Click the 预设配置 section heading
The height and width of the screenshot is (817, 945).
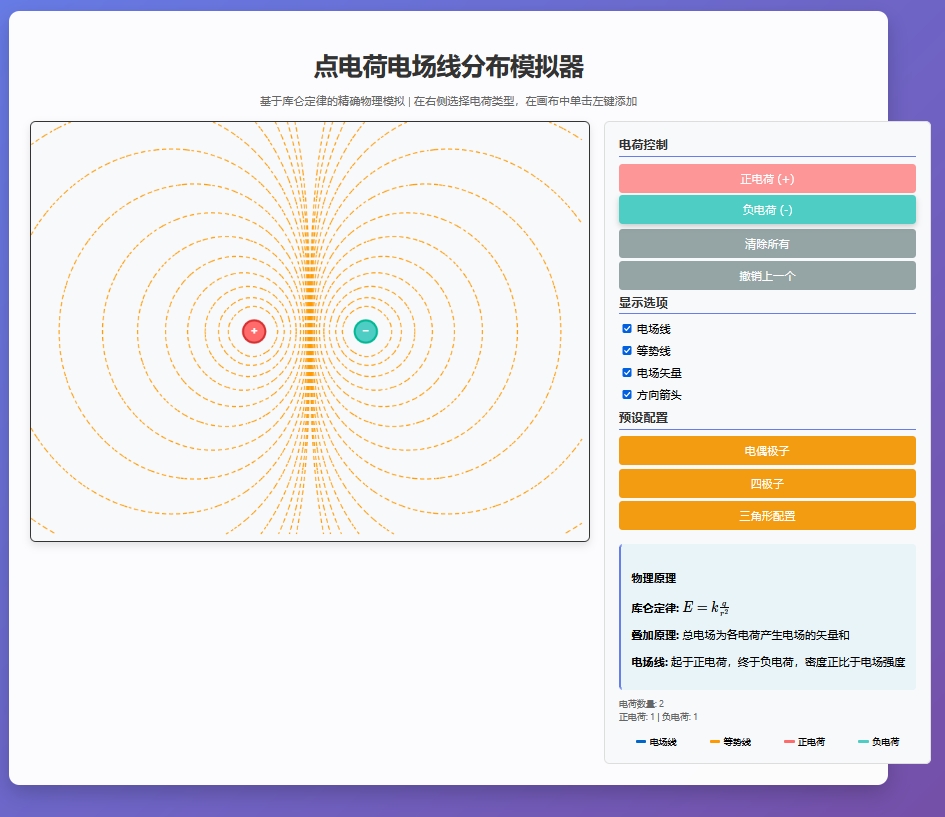click(x=643, y=418)
